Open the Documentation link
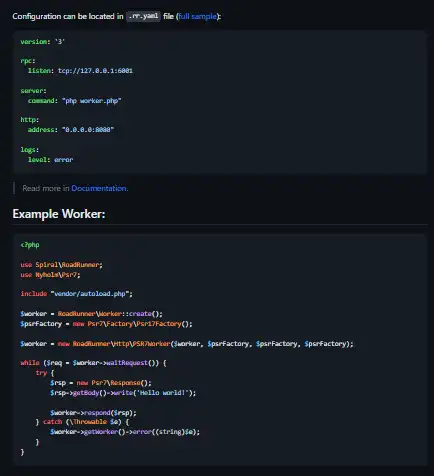 [x=99, y=188]
